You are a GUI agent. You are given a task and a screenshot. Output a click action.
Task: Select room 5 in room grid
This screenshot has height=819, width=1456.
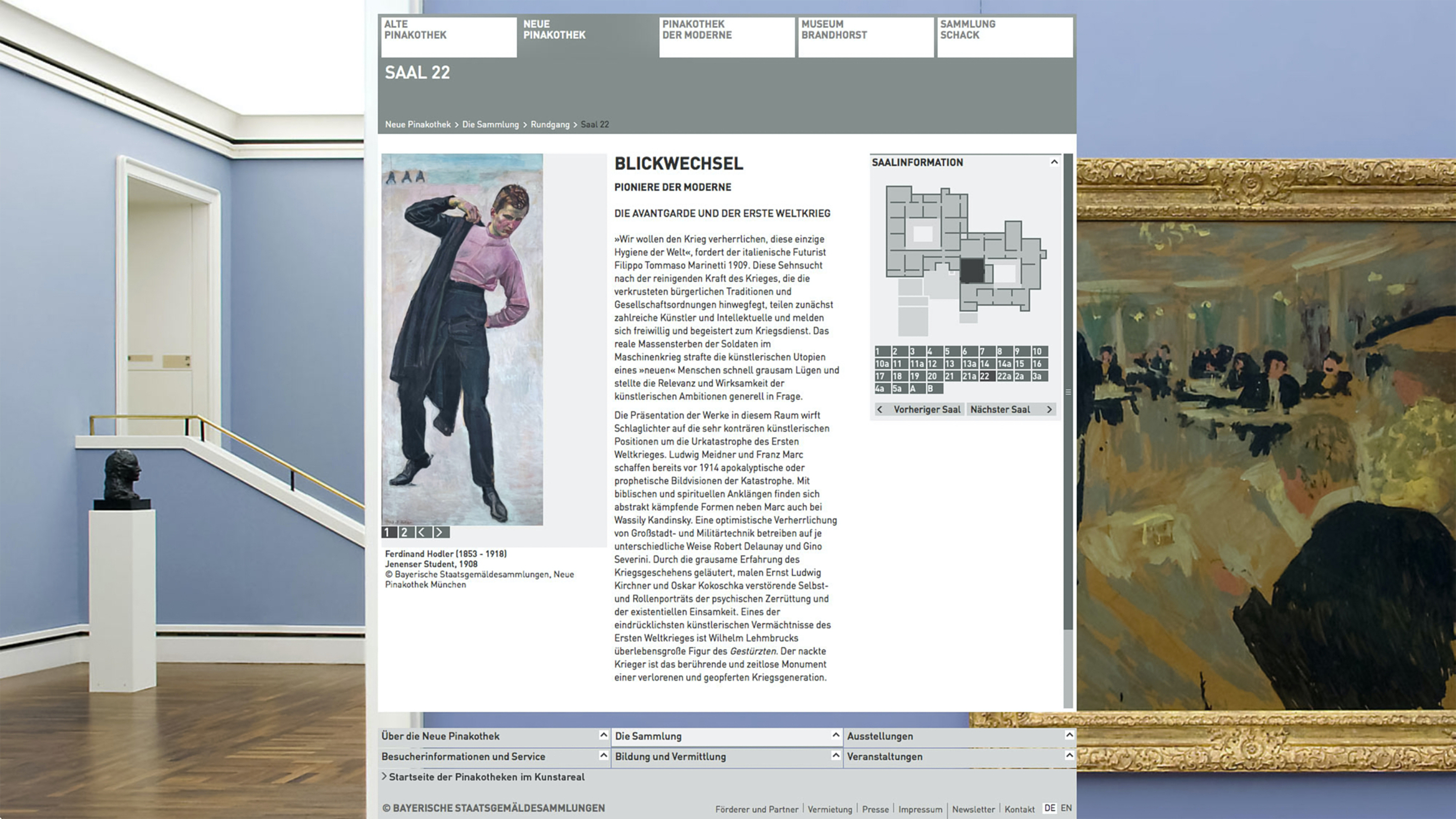click(x=953, y=351)
